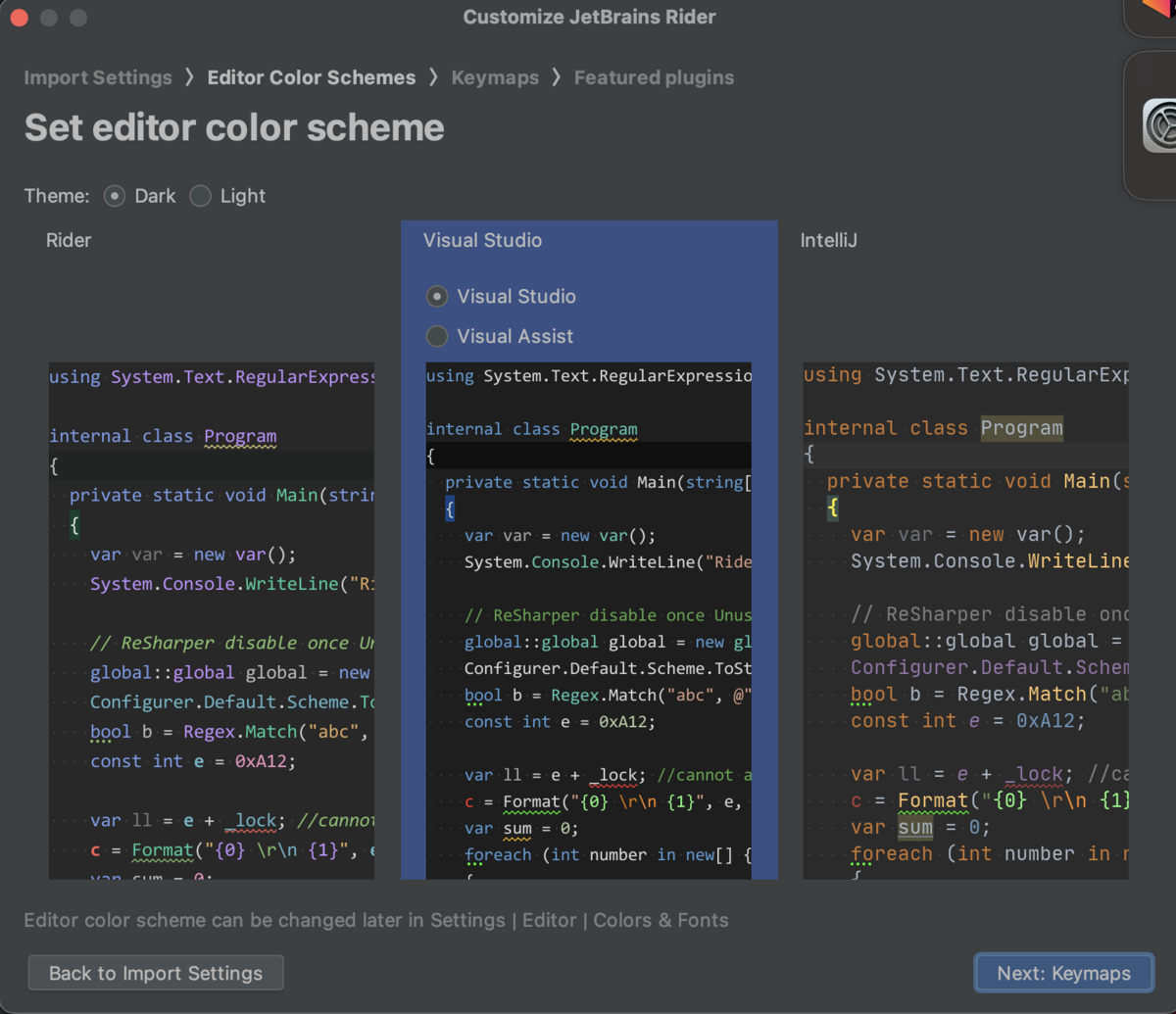
Task: Click the Back to Import Settings button
Action: coord(156,973)
